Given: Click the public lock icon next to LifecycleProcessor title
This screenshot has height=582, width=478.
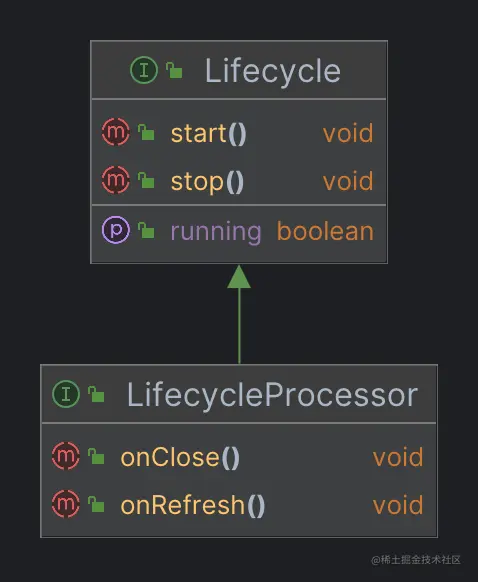Looking at the screenshot, I should [96, 394].
